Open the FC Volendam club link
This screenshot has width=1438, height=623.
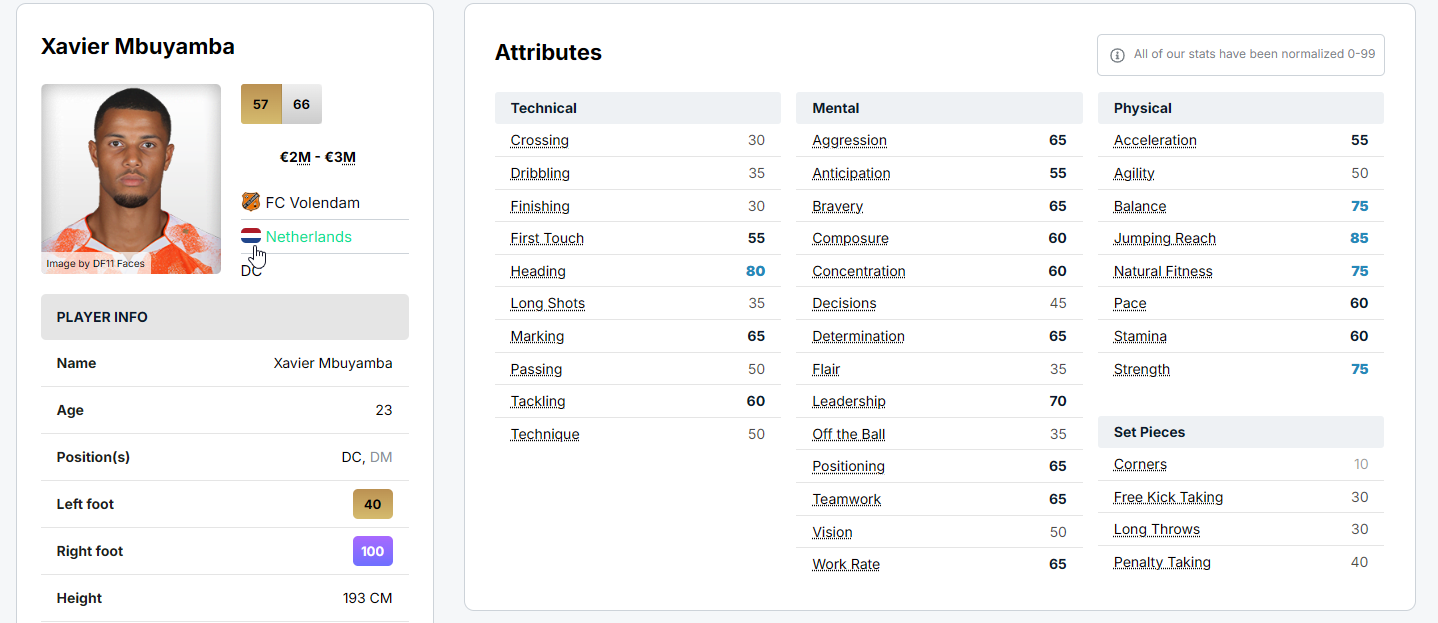pyautogui.click(x=312, y=202)
